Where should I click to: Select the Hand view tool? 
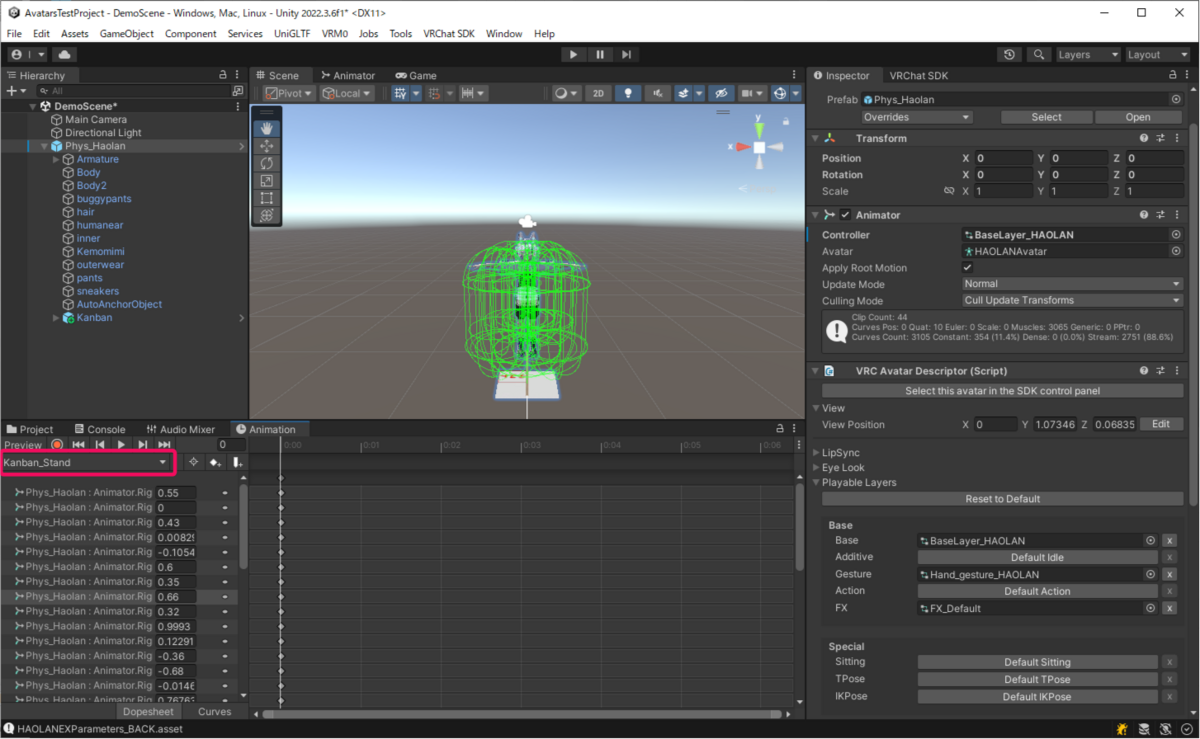[267, 128]
